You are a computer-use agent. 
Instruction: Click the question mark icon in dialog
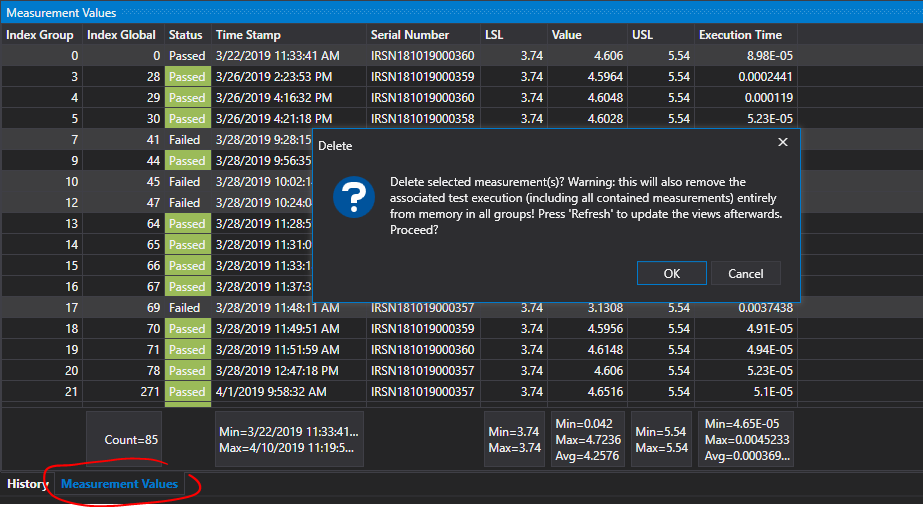(354, 197)
